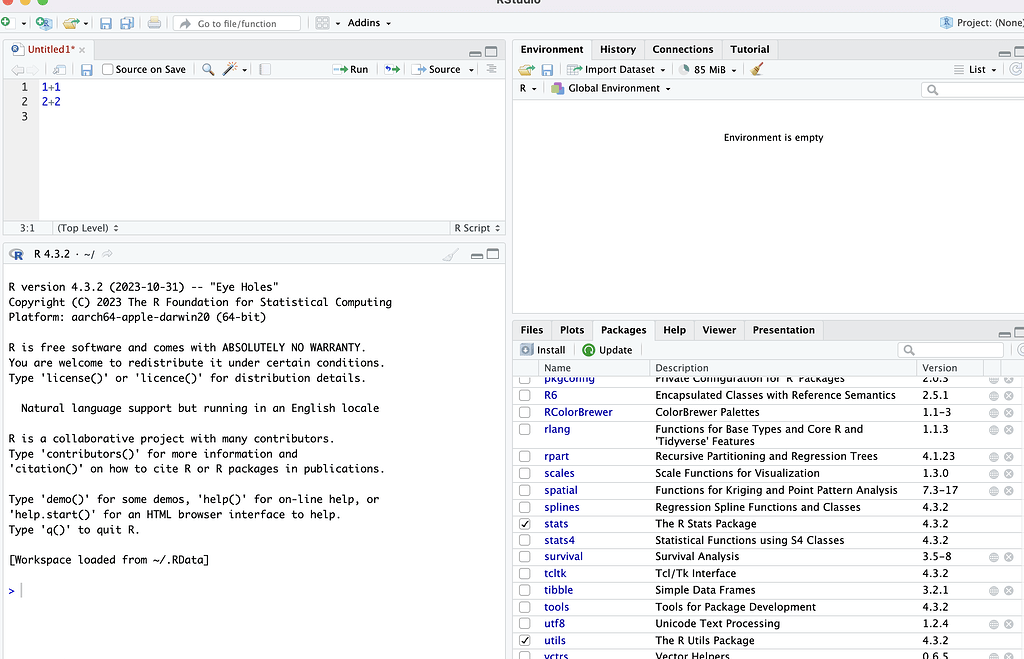Image resolution: width=1024 pixels, height=659 pixels.
Task: Switch to the History tab
Action: click(618, 50)
